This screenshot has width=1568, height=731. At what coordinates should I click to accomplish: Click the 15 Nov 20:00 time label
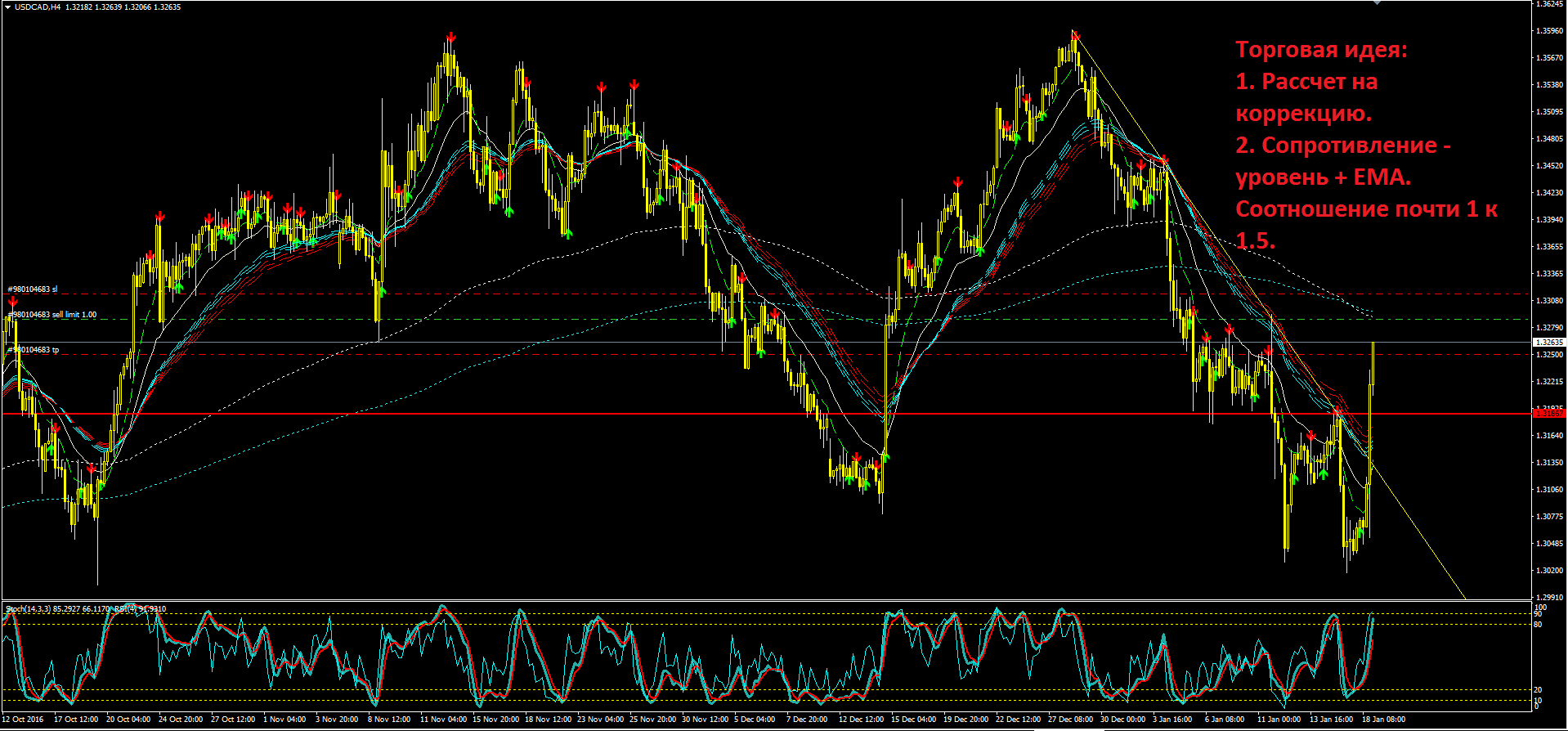click(x=495, y=720)
